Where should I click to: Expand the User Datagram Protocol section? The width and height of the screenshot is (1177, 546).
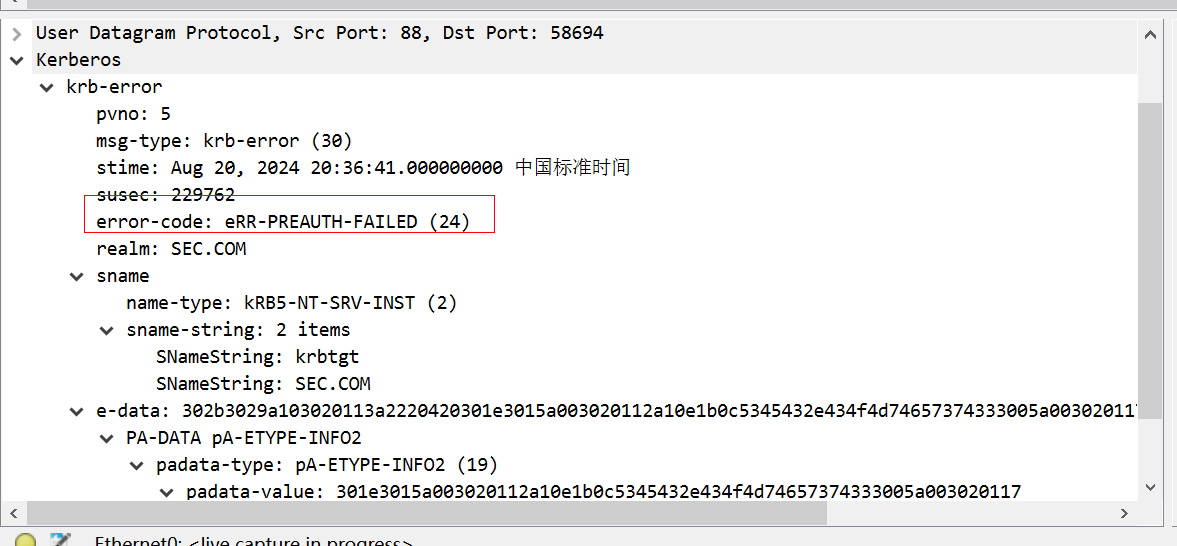point(16,33)
